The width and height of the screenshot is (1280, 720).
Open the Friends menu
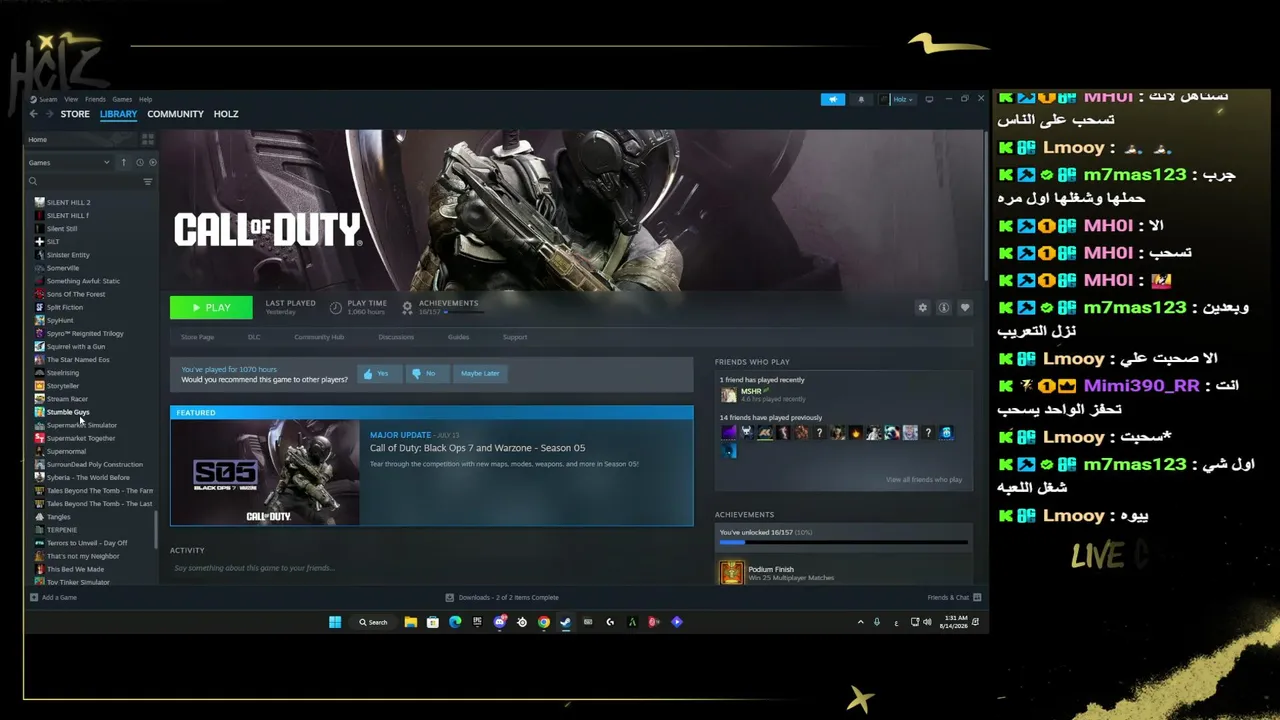point(95,99)
